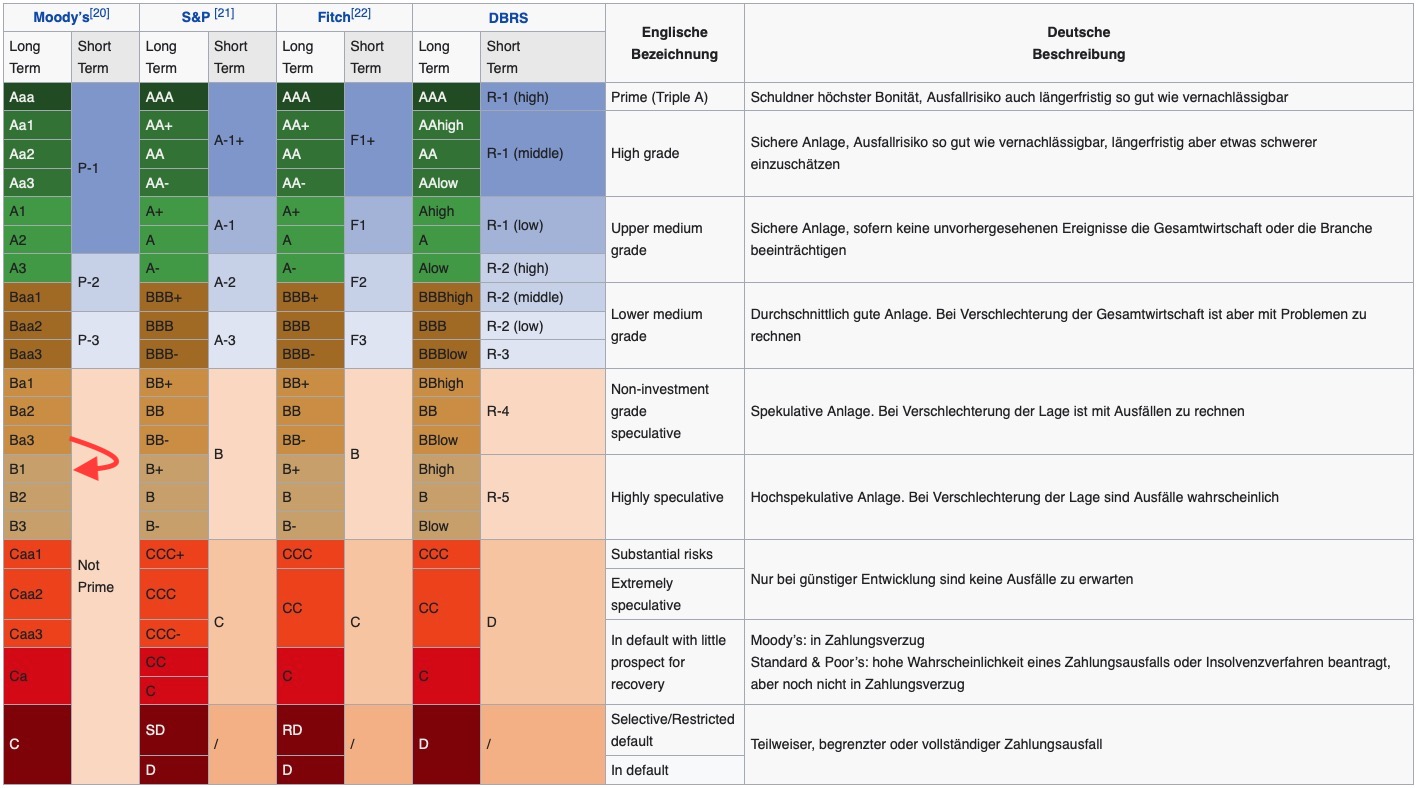Click footnote reference [20] next to Moody's
The width and height of the screenshot is (1417, 788).
click(100, 13)
